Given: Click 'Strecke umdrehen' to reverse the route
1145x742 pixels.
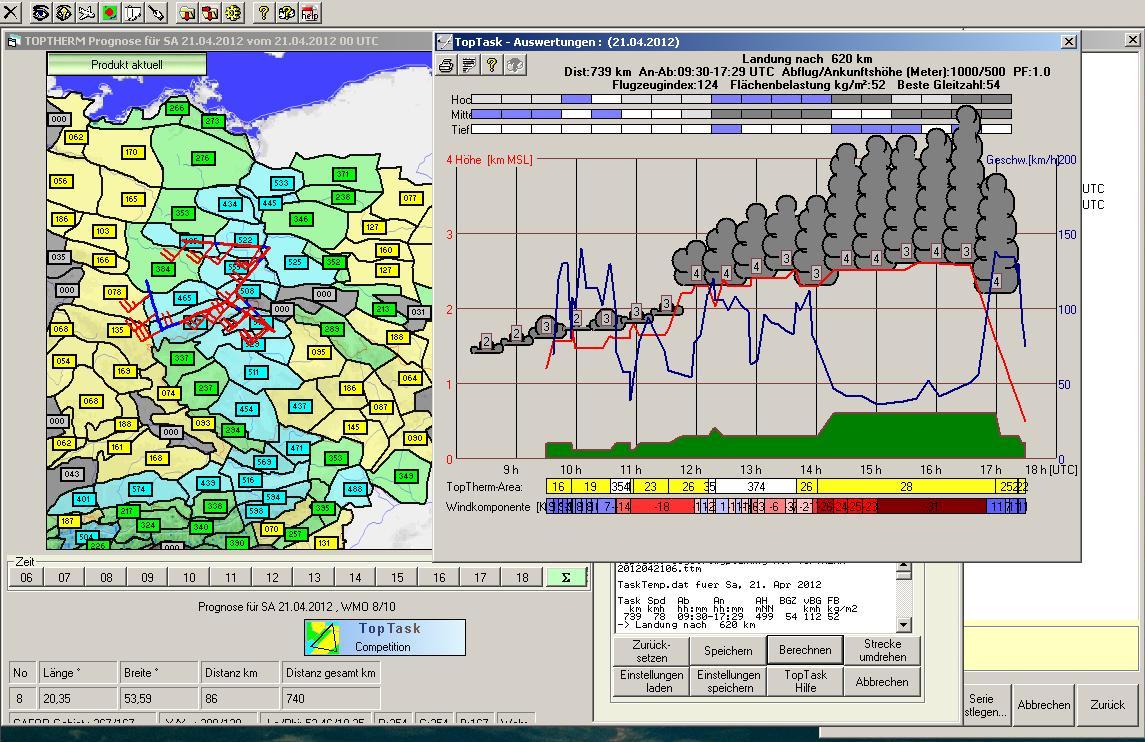Looking at the screenshot, I should pos(882,650).
